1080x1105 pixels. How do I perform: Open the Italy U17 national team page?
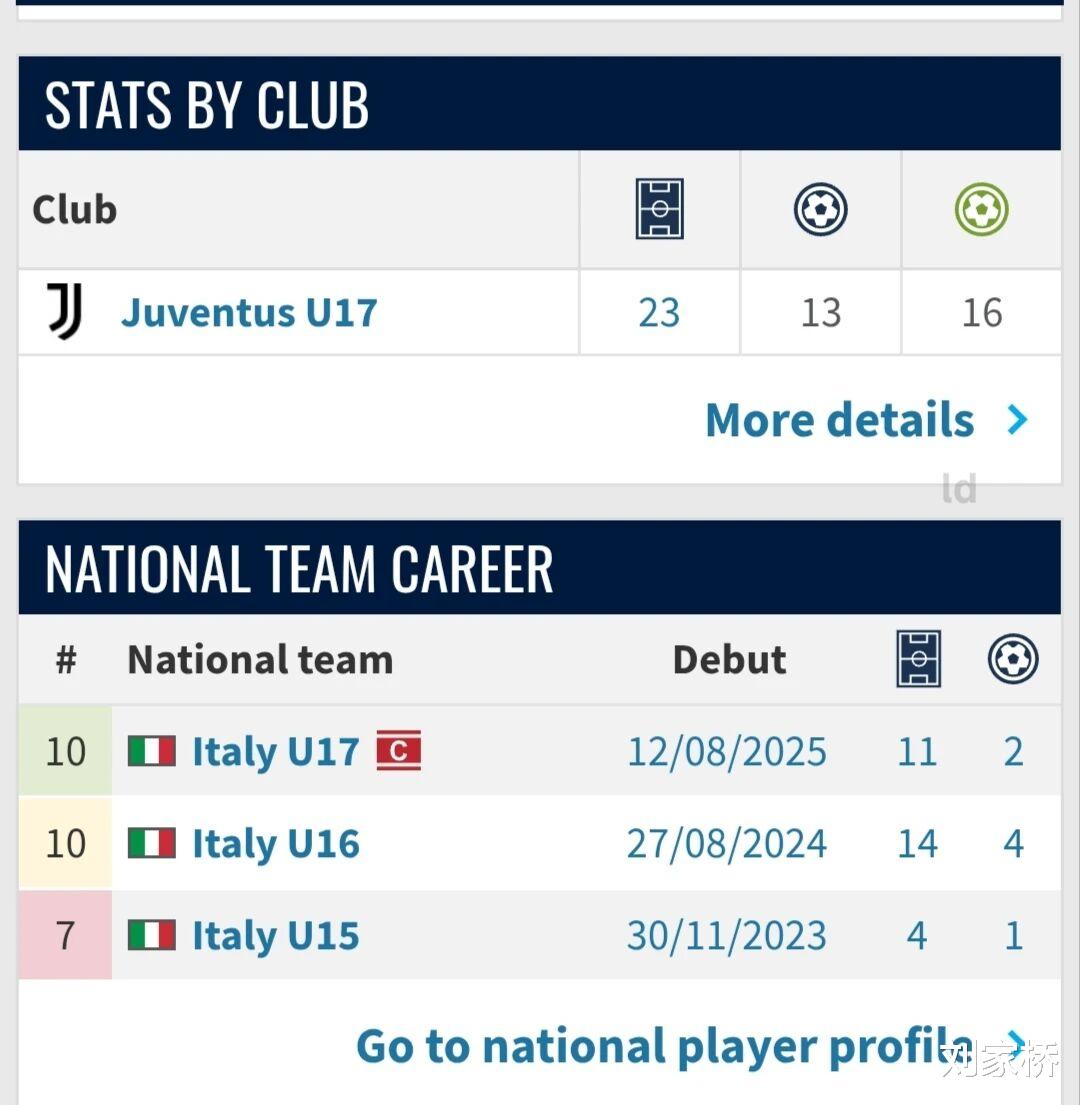275,752
